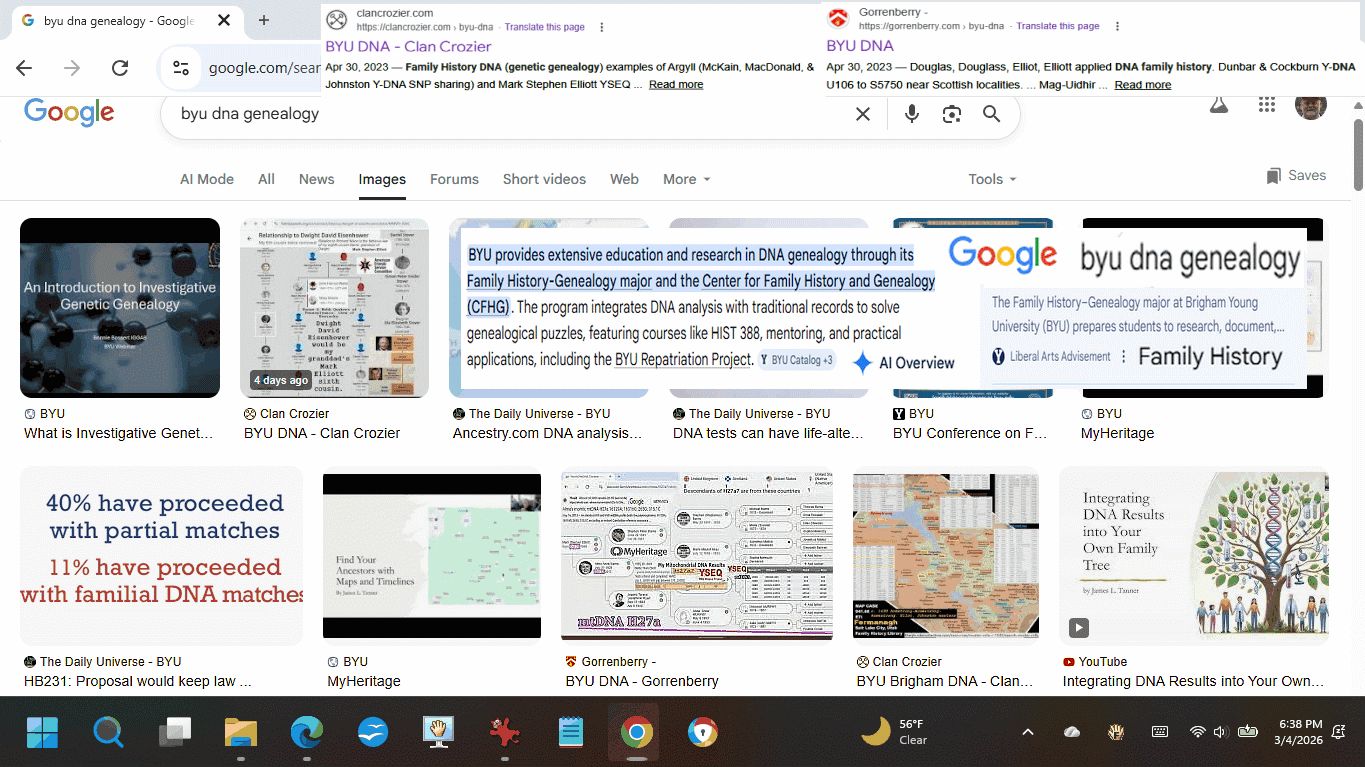The width and height of the screenshot is (1365, 767).
Task: Open Chrome from the Windows taskbar
Action: click(x=636, y=733)
